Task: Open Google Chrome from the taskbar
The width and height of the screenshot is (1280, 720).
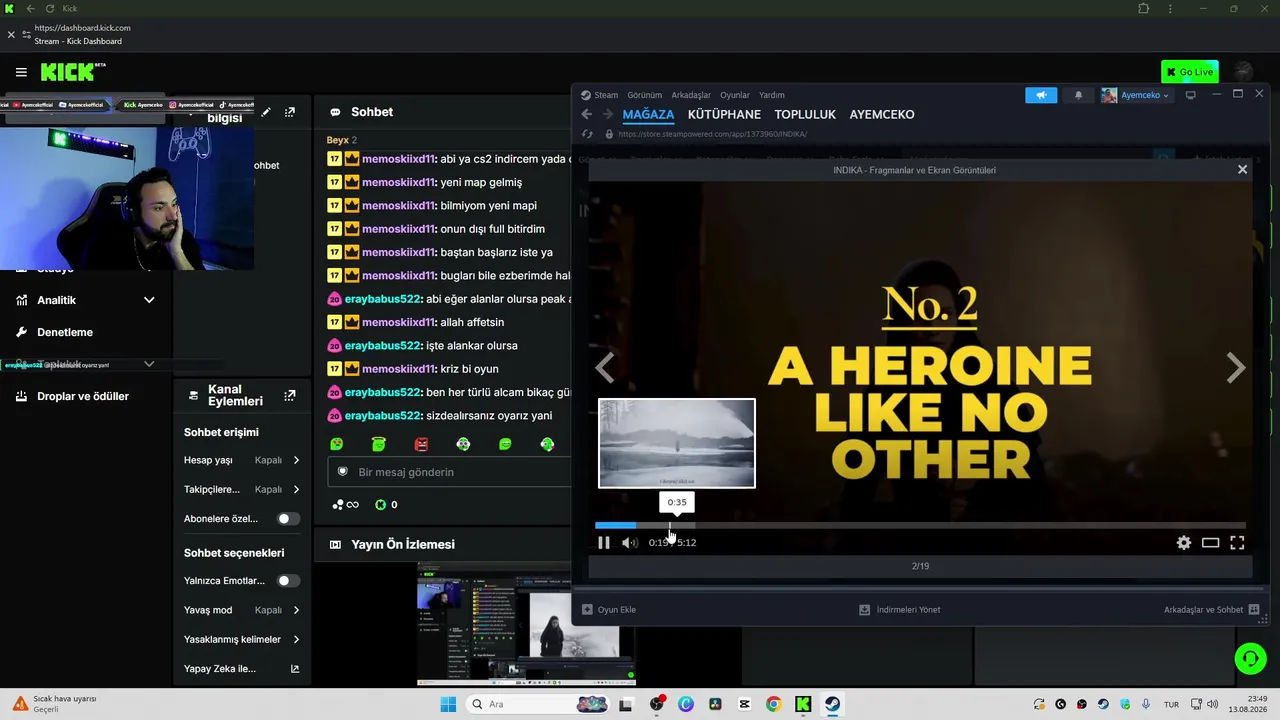Action: click(x=773, y=704)
